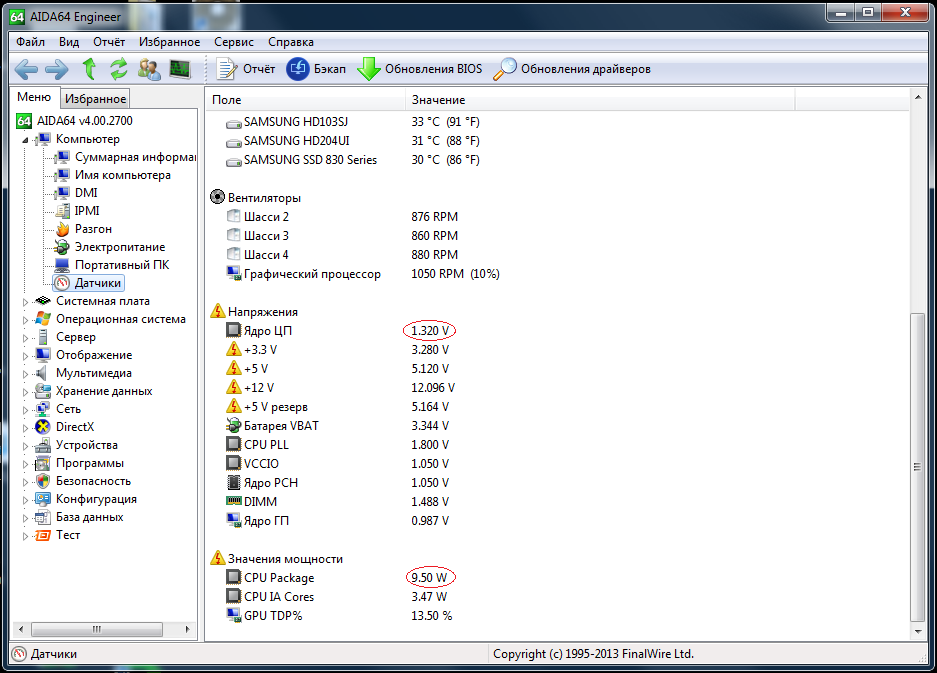Viewport: 937px width, 673px height.
Task: Click the Вентиляторы section fan icon
Action: [x=218, y=197]
